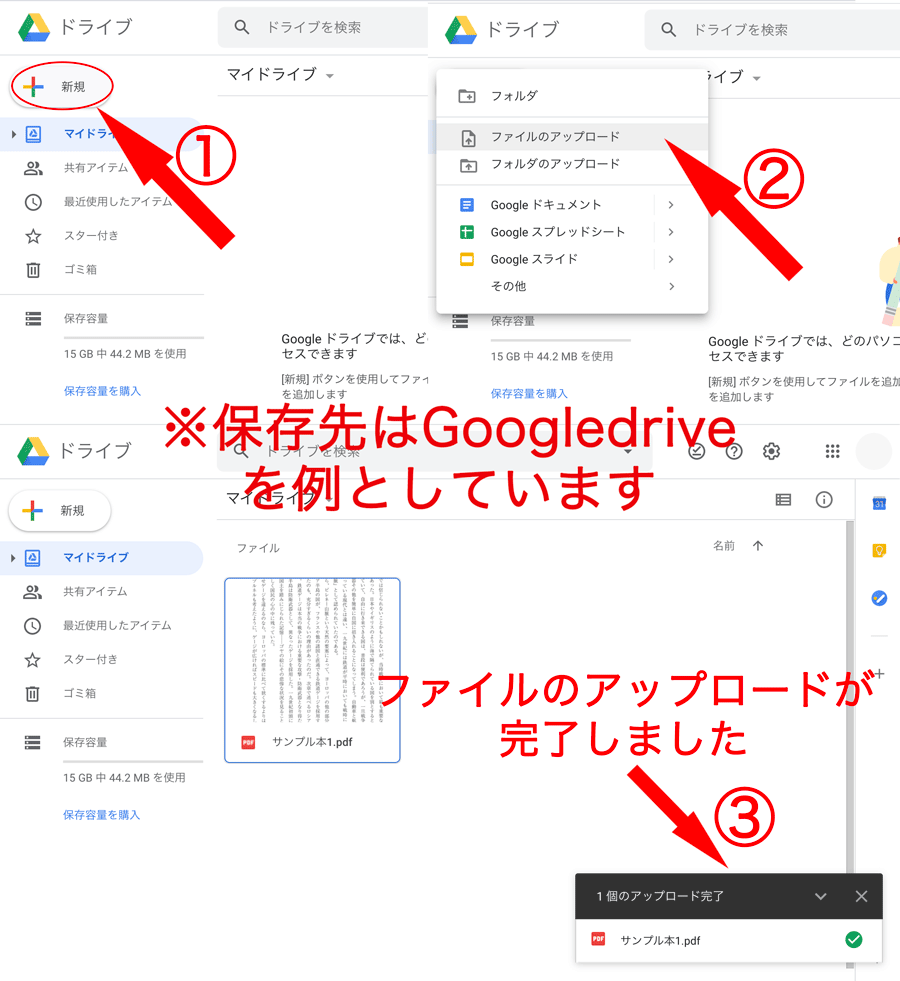The height and width of the screenshot is (981, 900).
Task: Expand マイドライブ tree arrow in top-left sidebar
Action: coord(13,134)
